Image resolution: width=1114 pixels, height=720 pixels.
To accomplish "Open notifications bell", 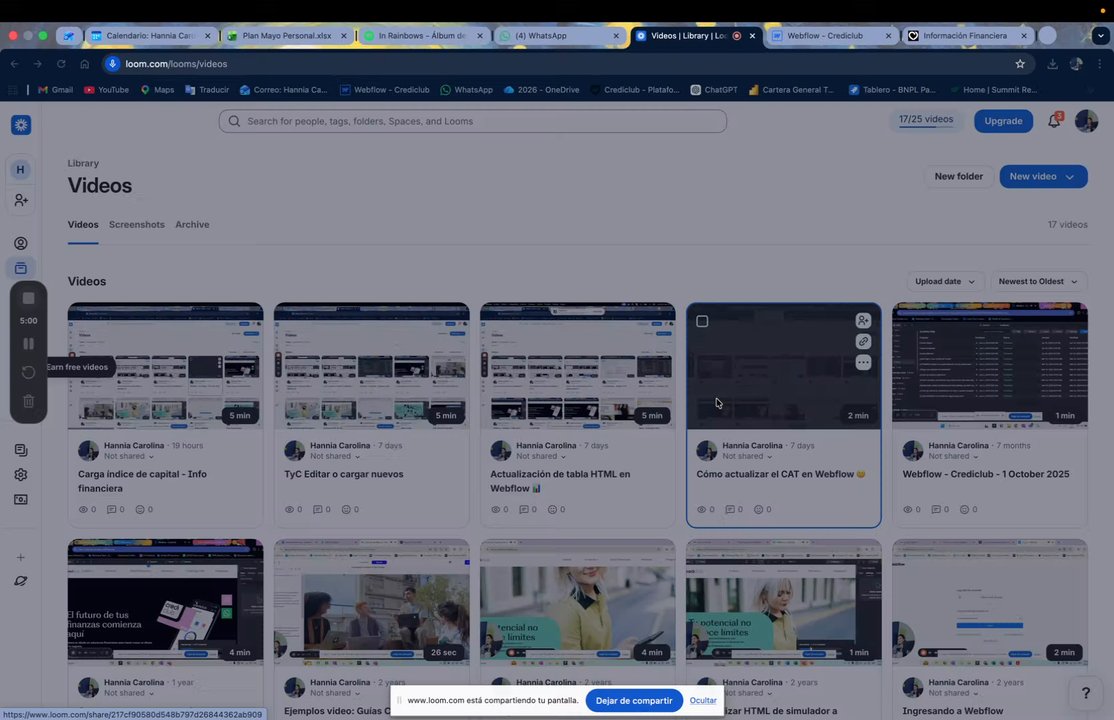I will pyautogui.click(x=1054, y=121).
